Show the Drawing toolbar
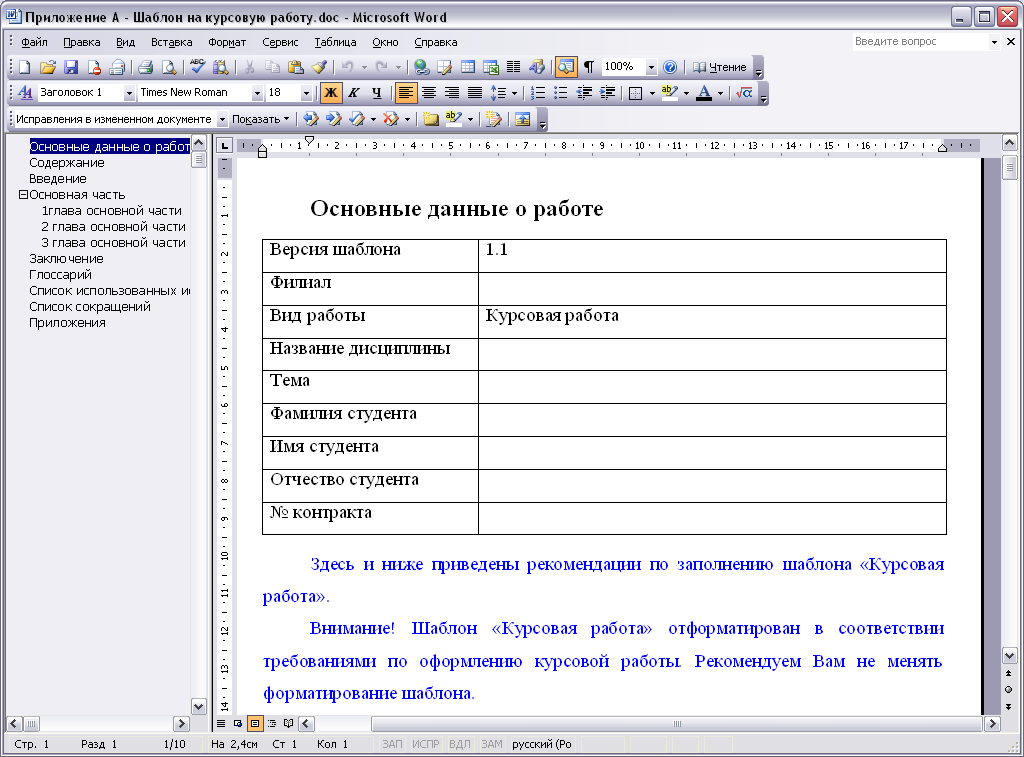The height and width of the screenshot is (757, 1024). (x=537, y=67)
